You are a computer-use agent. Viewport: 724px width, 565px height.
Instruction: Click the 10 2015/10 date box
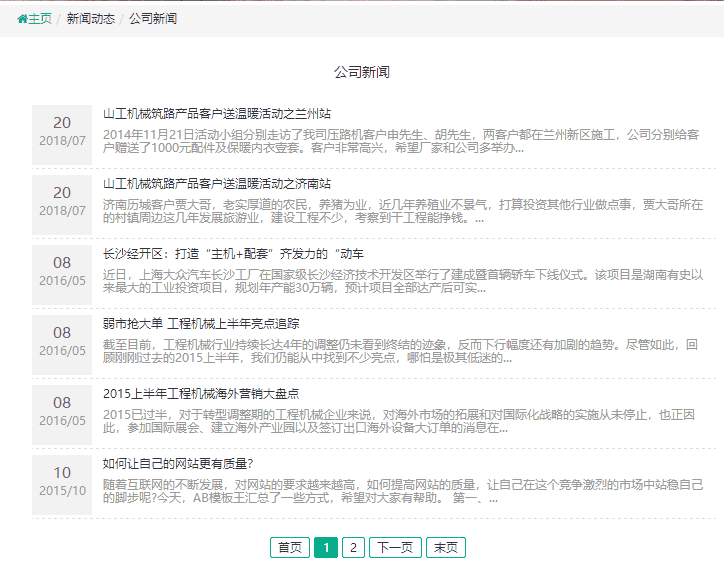click(62, 485)
